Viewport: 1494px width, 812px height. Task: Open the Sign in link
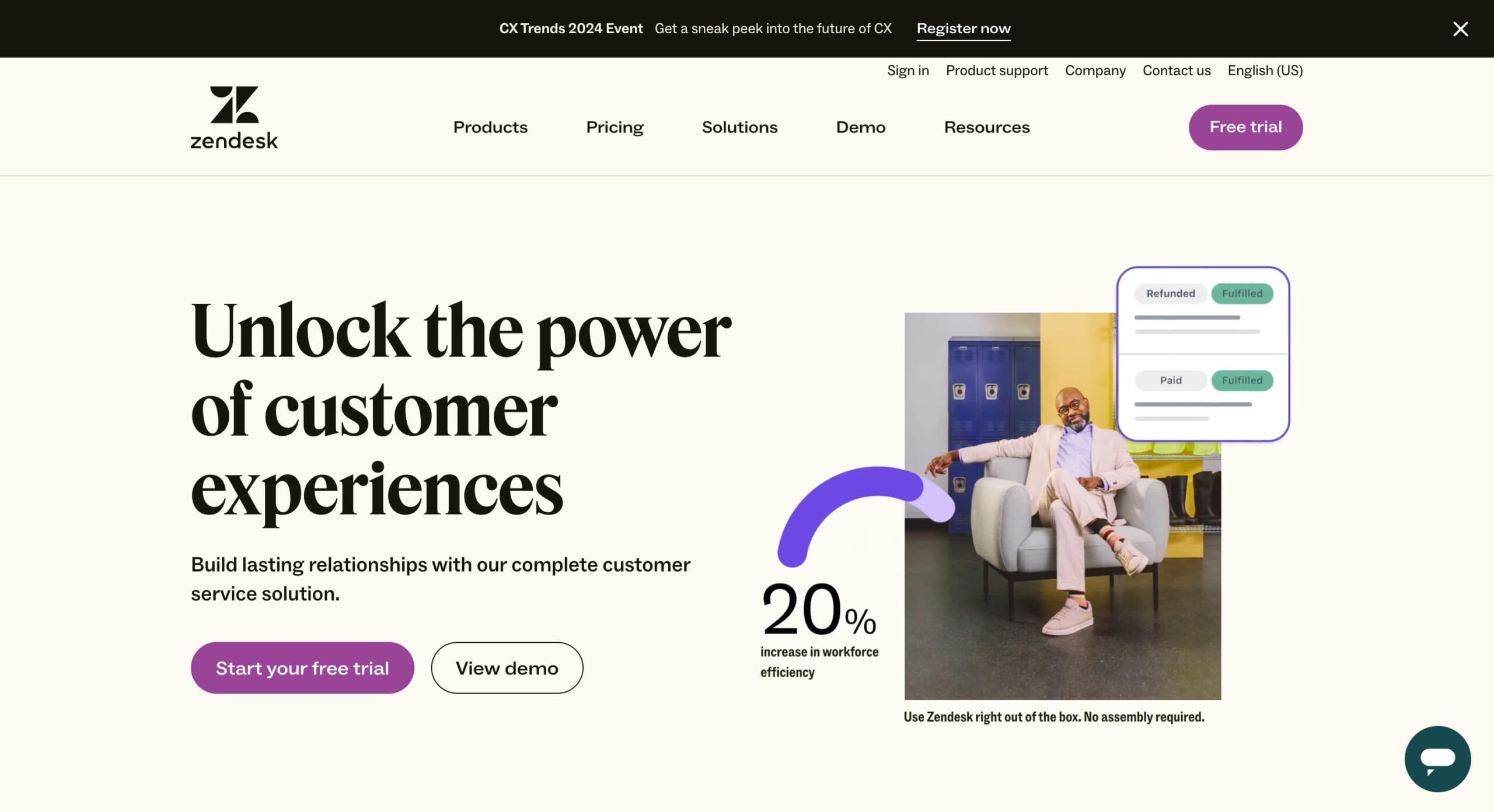click(907, 71)
